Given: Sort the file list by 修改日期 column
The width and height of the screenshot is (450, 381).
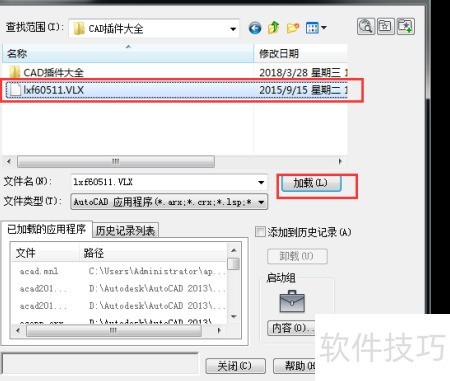Looking at the screenshot, I should click(x=300, y=53).
